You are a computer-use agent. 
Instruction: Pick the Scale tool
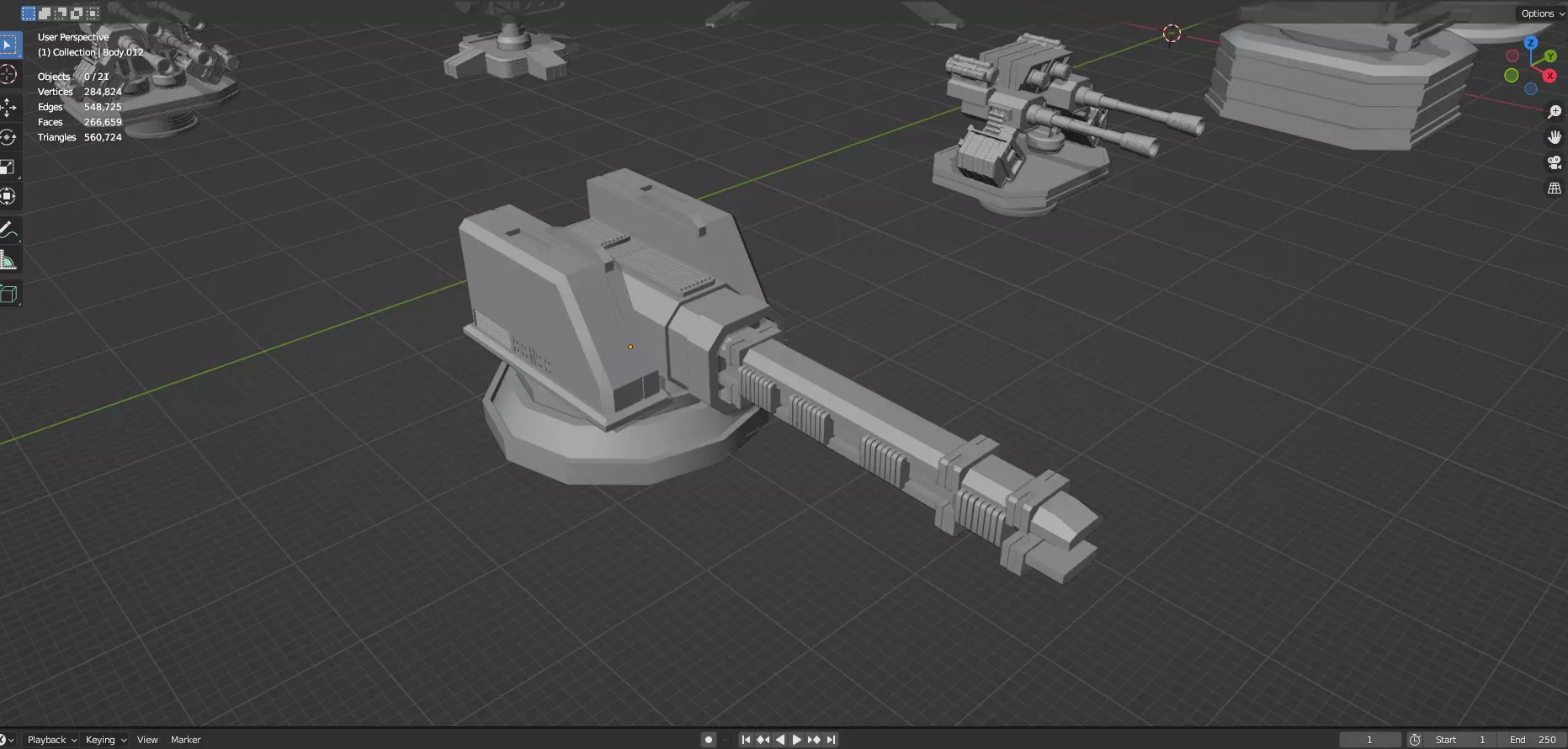point(8,167)
